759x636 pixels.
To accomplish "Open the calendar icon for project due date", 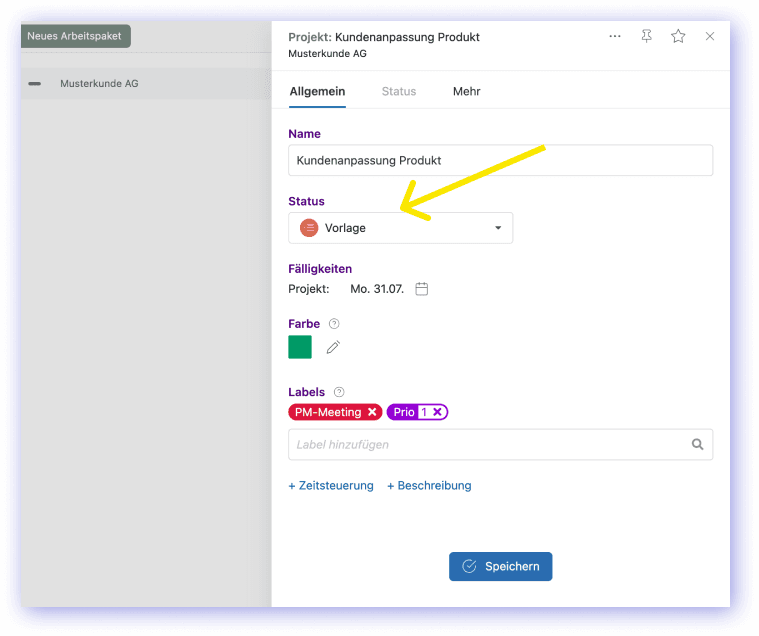I will [x=422, y=289].
